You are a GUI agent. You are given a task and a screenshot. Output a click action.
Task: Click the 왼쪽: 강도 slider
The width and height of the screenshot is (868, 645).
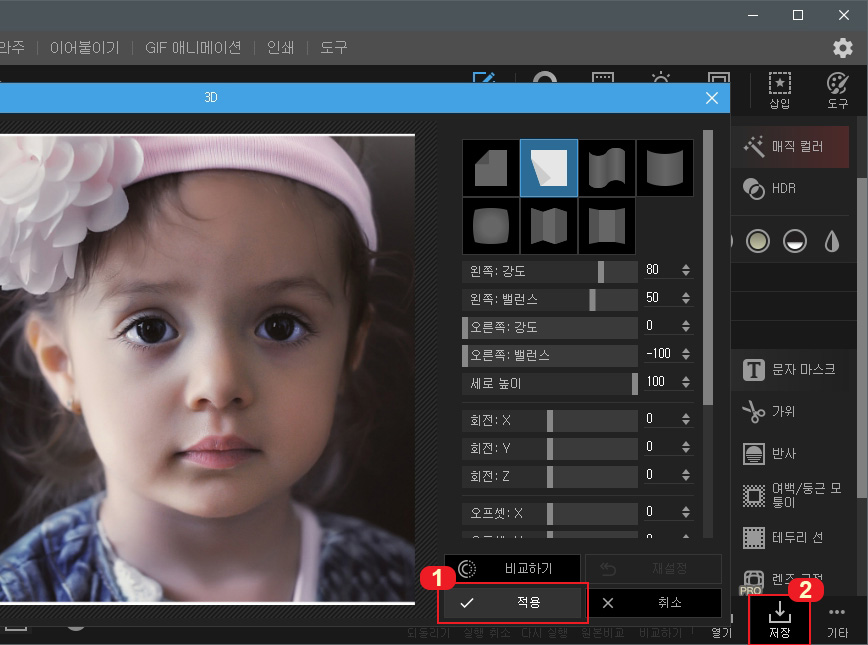click(x=550, y=271)
